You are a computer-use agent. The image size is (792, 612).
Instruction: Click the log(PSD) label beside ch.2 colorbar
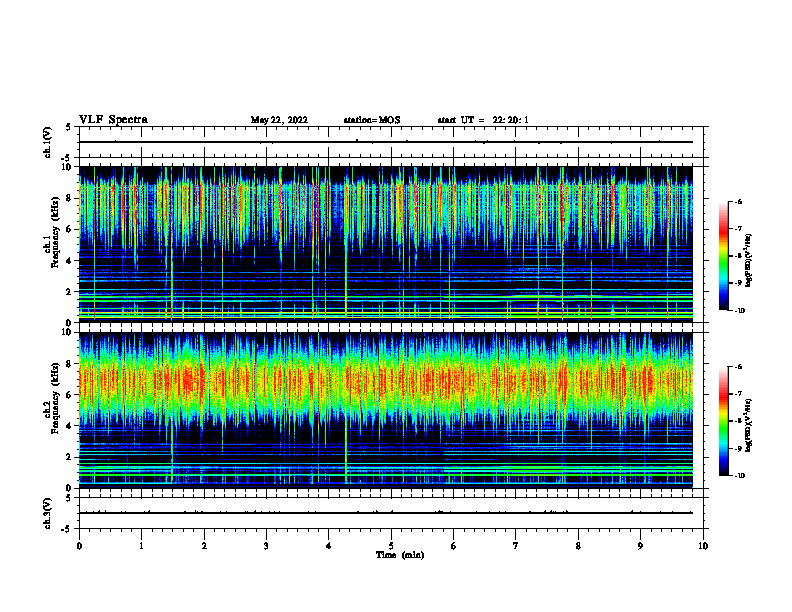point(749,426)
